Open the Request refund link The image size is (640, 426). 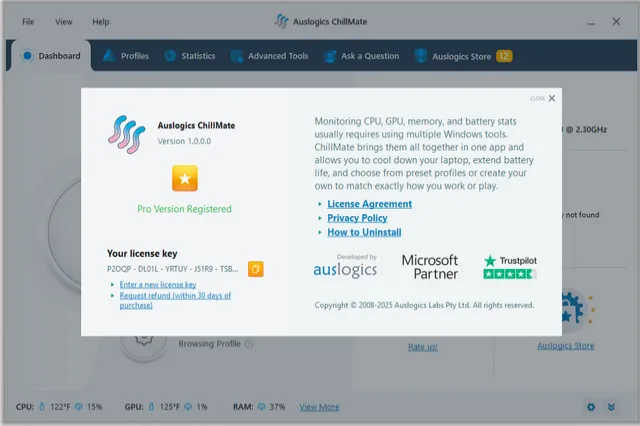(175, 300)
